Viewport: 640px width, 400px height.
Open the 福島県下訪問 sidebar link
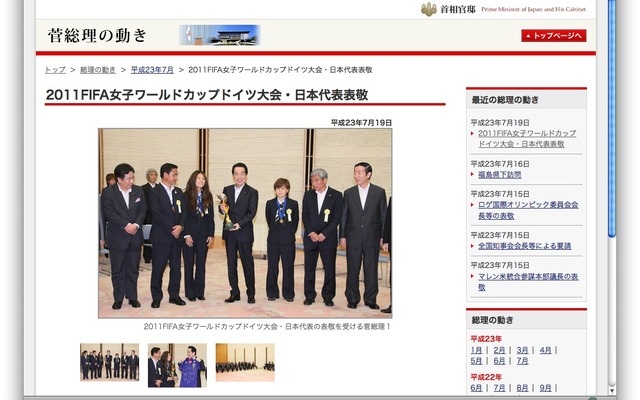click(x=500, y=175)
